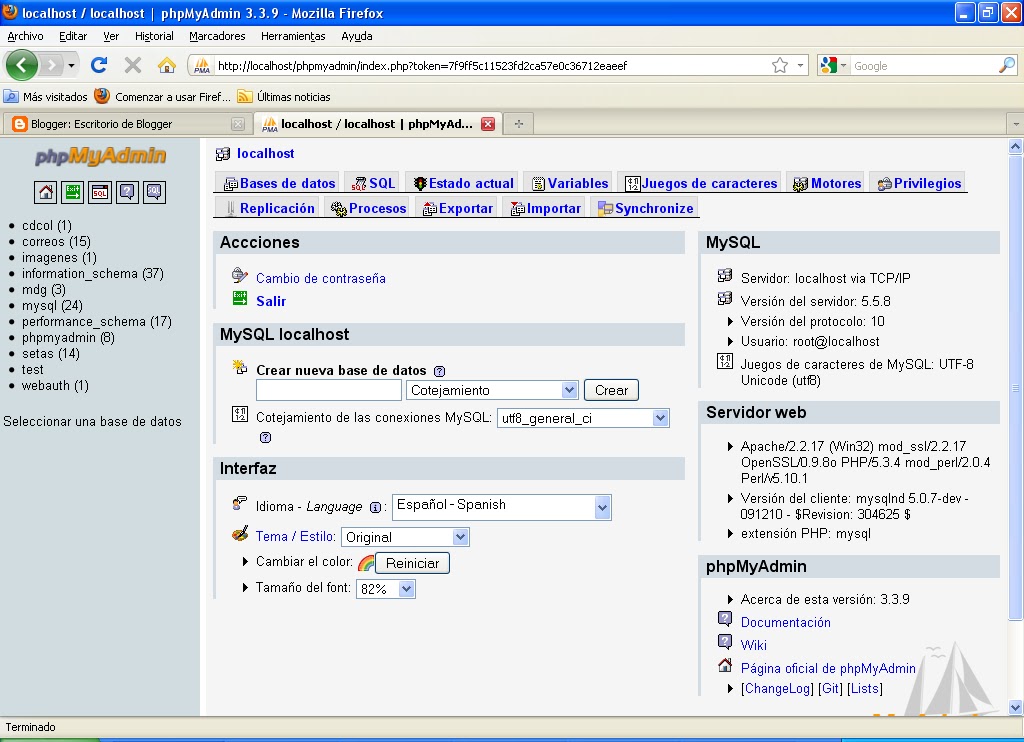Click the Google search engine icon

point(829,65)
